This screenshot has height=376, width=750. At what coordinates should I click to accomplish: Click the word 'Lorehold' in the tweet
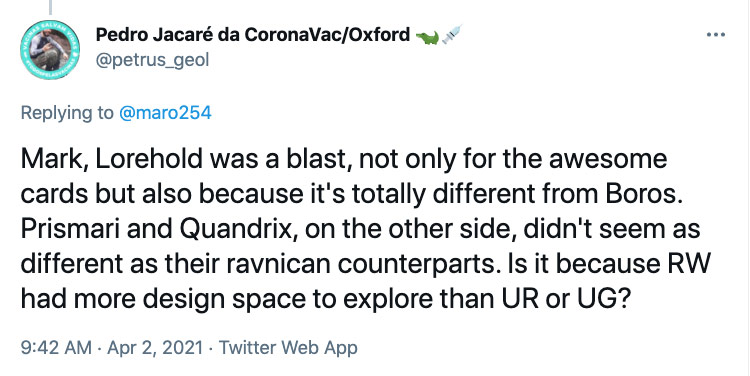149,159
